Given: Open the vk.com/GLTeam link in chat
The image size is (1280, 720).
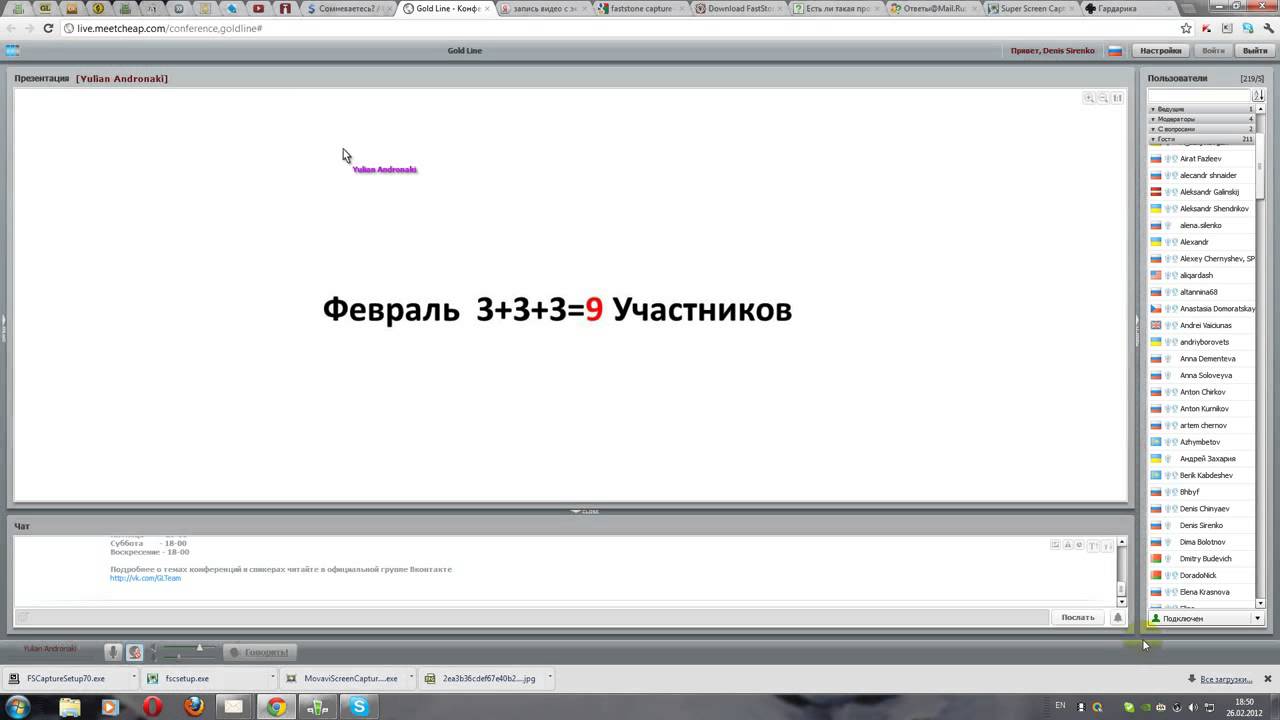Looking at the screenshot, I should point(145,578).
